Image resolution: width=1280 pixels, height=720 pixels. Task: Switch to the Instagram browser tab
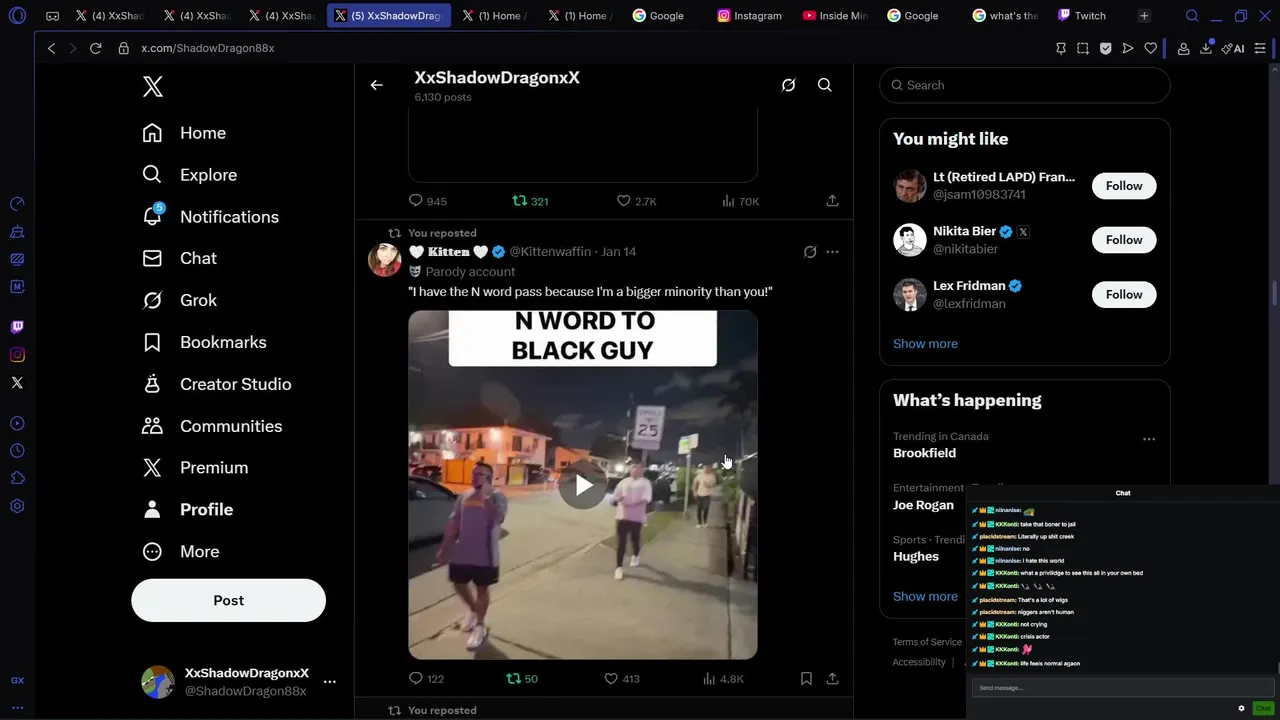[750, 16]
